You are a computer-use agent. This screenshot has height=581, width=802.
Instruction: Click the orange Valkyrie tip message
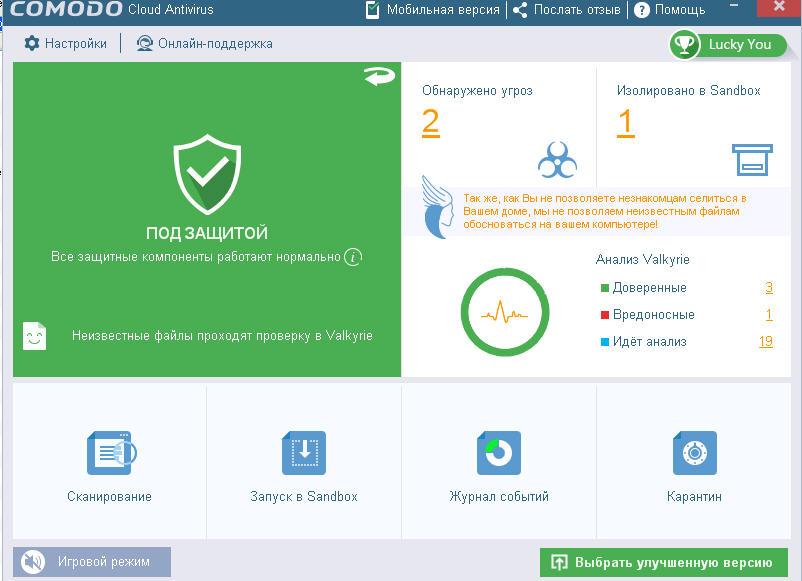pos(605,211)
